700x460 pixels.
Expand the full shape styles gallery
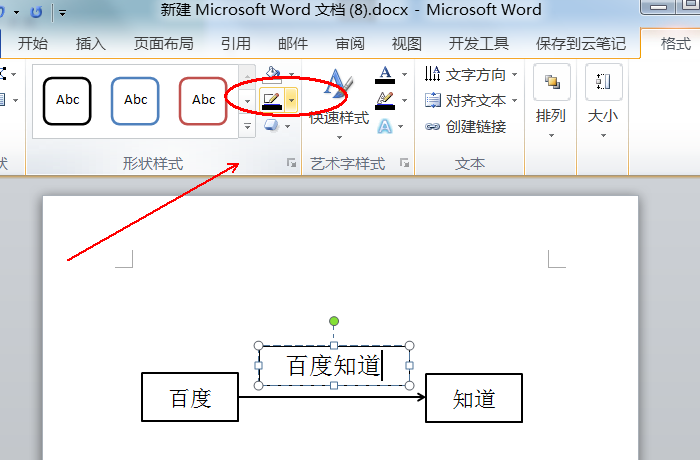click(247, 126)
